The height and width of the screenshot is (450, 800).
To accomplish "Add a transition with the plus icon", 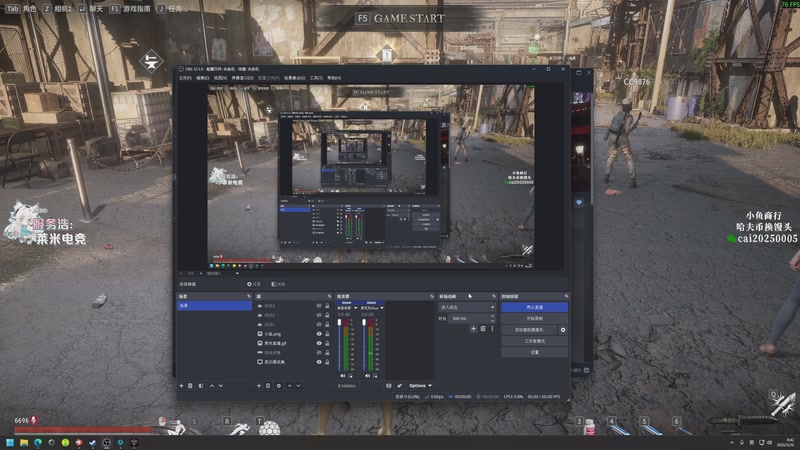I will point(473,329).
